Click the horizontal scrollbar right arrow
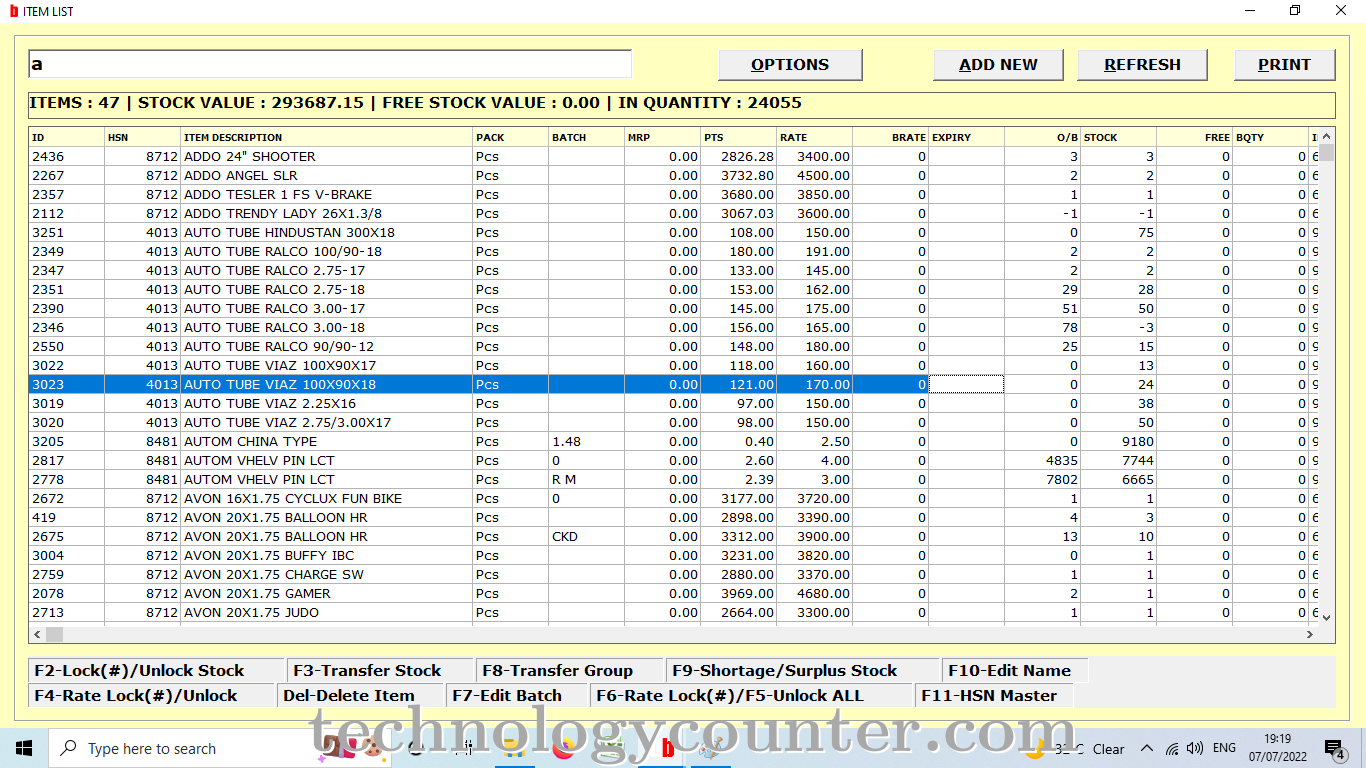1366x768 pixels. click(x=1310, y=634)
